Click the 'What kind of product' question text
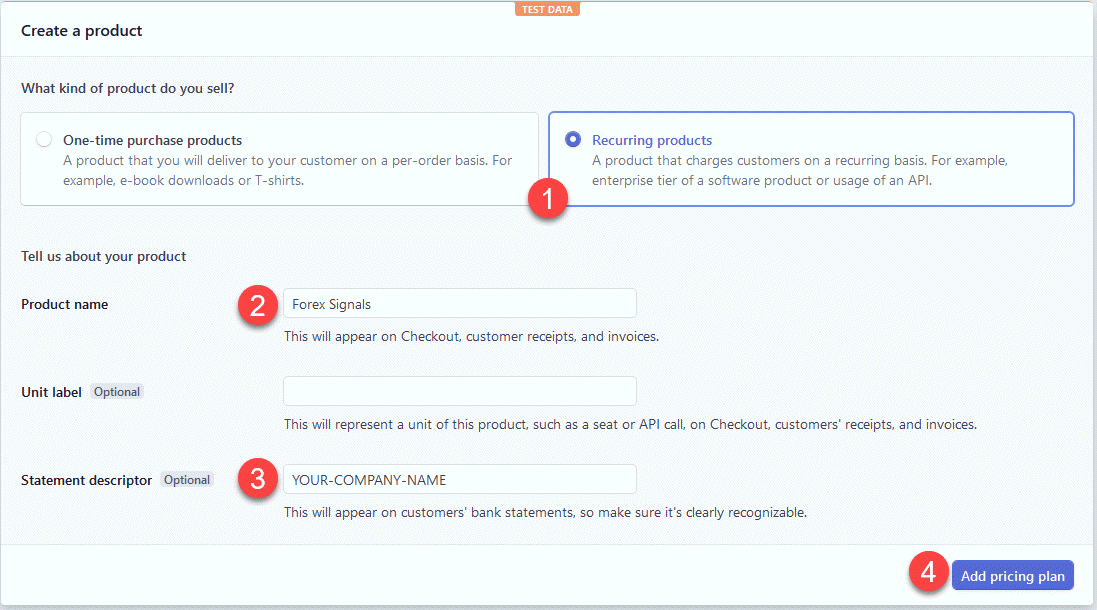This screenshot has width=1097, height=610. pyautogui.click(x=128, y=88)
